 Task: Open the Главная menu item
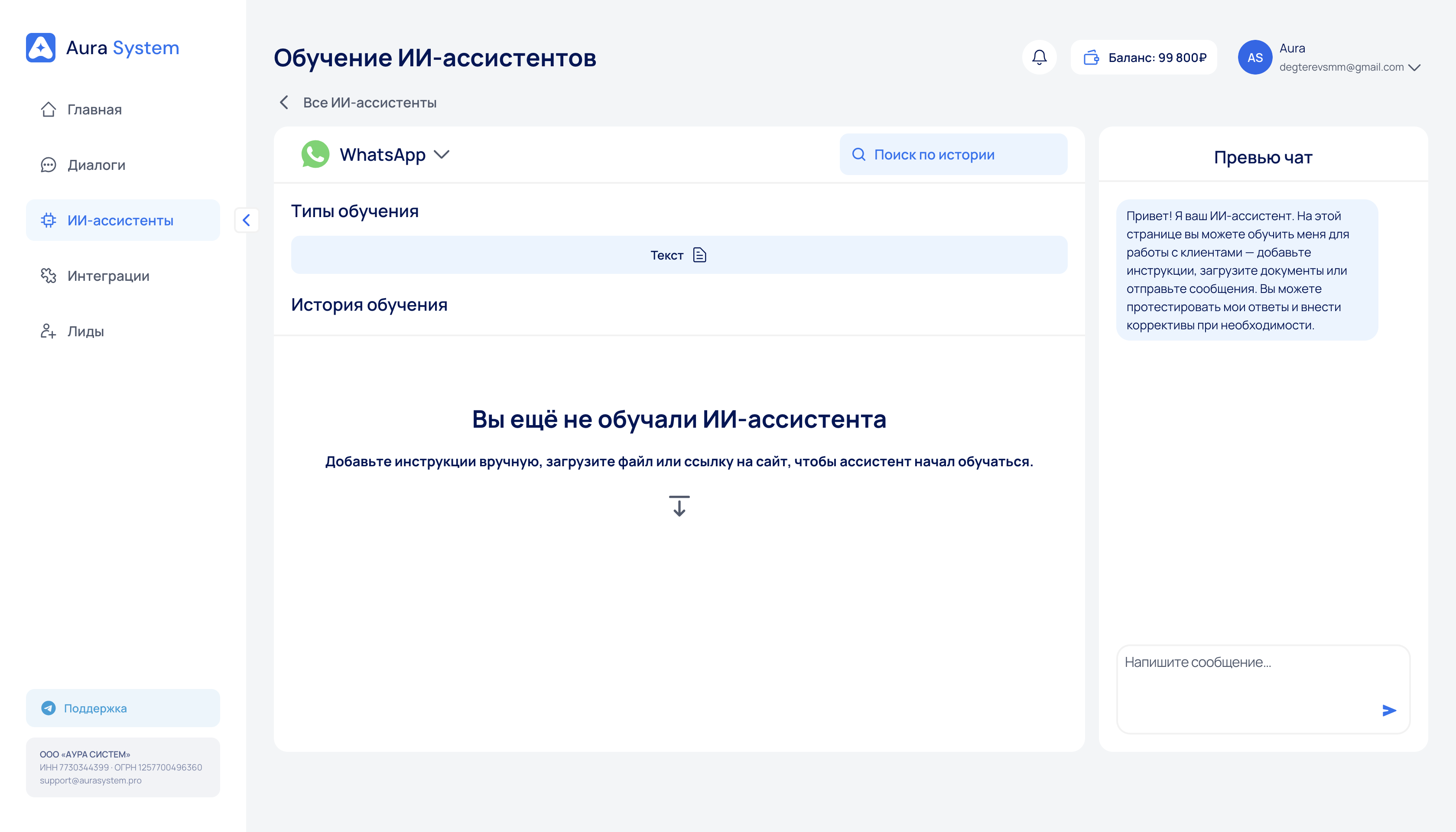pos(94,109)
